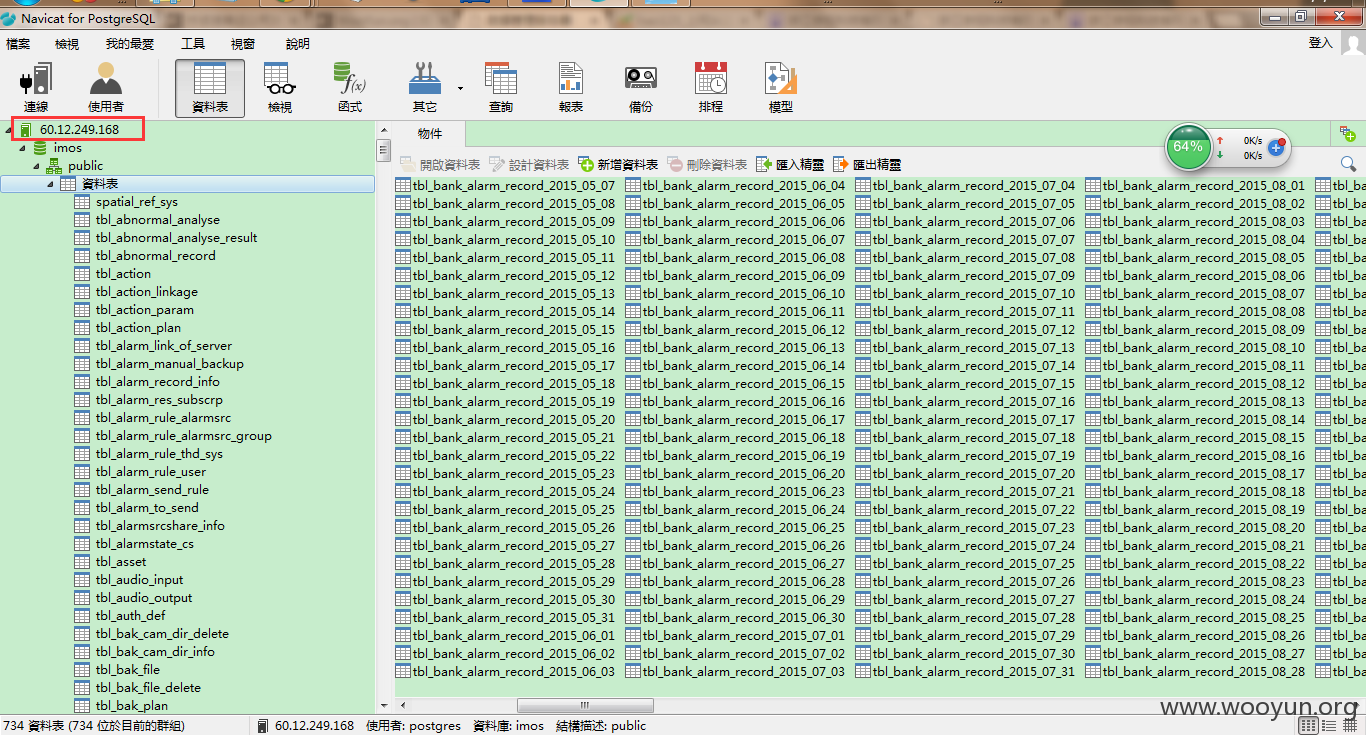Launch the 匯入精靈 import wizard

pyautogui.click(x=790, y=165)
